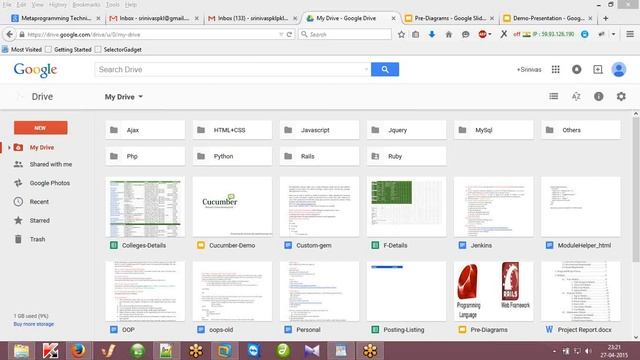Open search options dropdown arrow in Search Drive
Screen dimensions: 640x360
click(x=366, y=69)
